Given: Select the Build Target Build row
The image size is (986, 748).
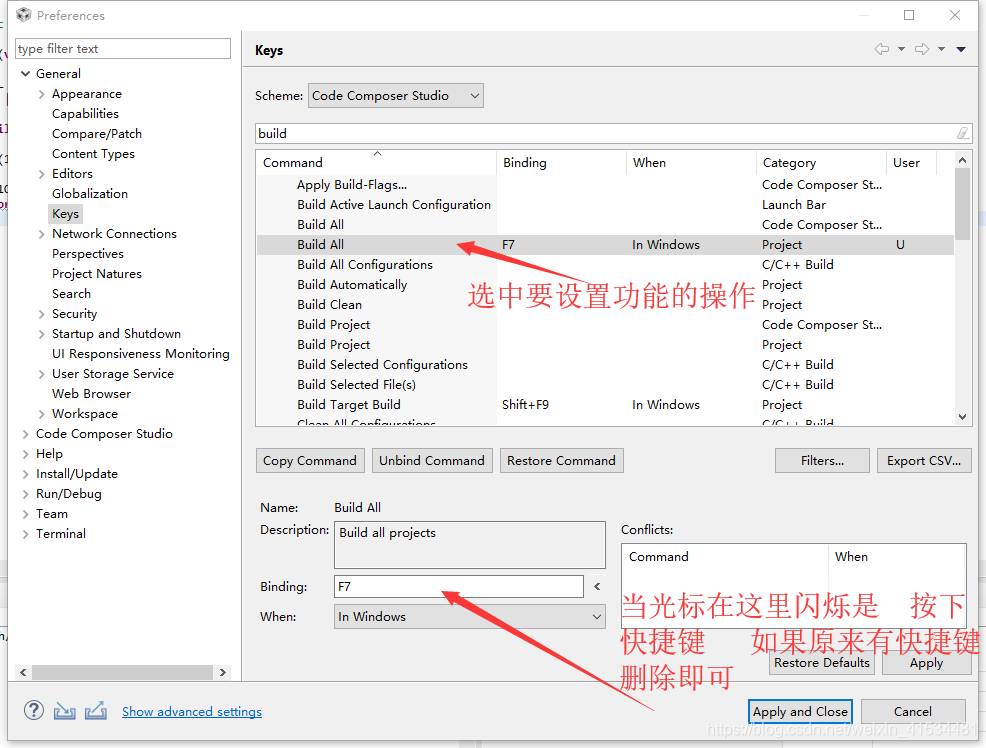Looking at the screenshot, I should click(605, 405).
